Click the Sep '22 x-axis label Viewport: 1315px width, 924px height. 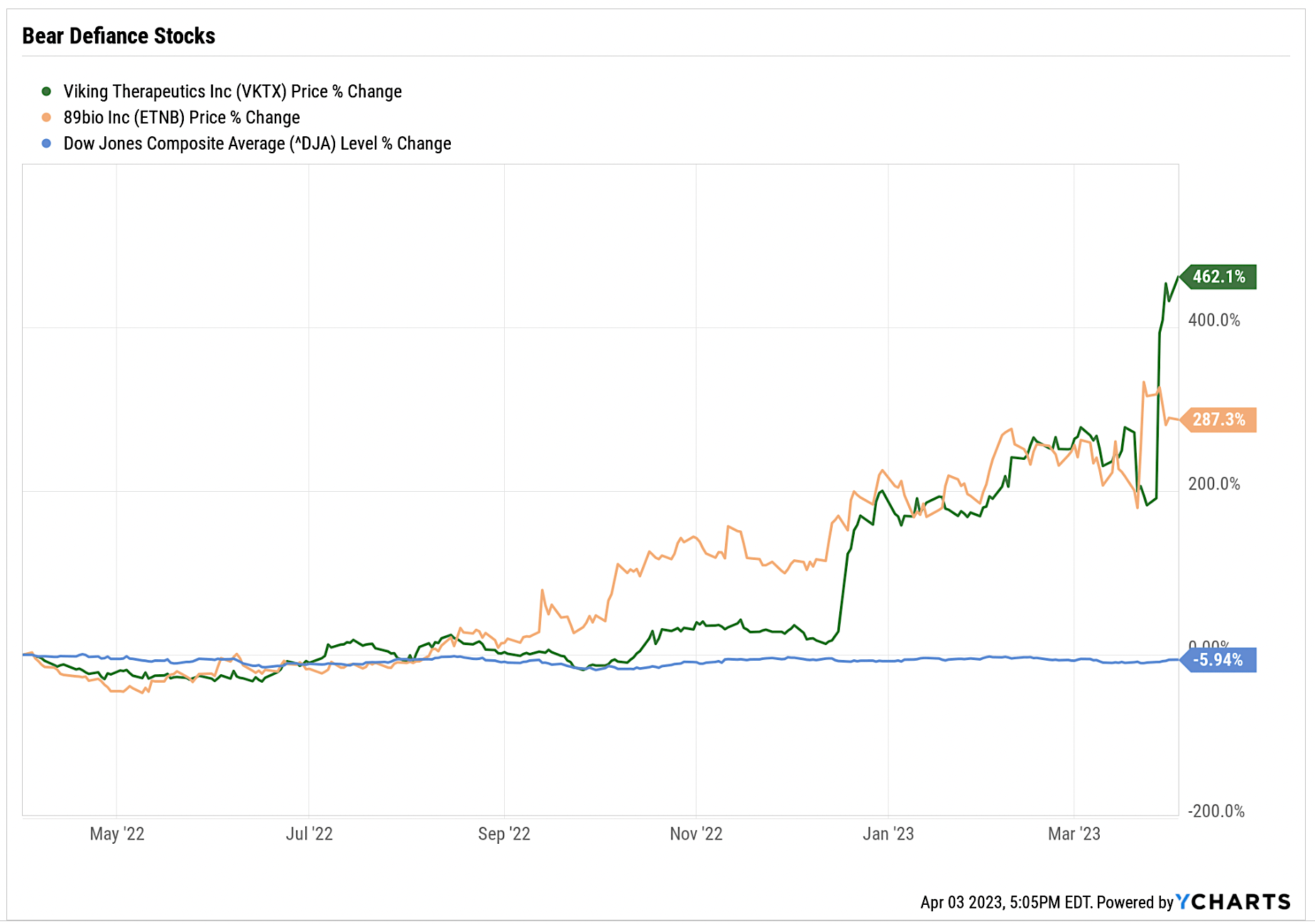(x=504, y=834)
